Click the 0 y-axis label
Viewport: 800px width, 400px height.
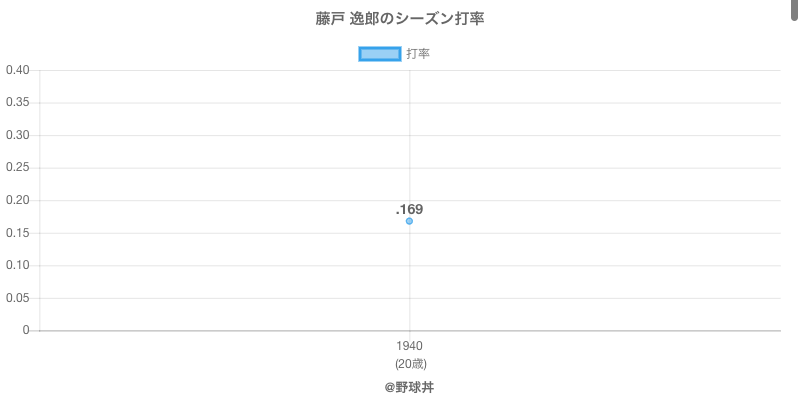27,330
